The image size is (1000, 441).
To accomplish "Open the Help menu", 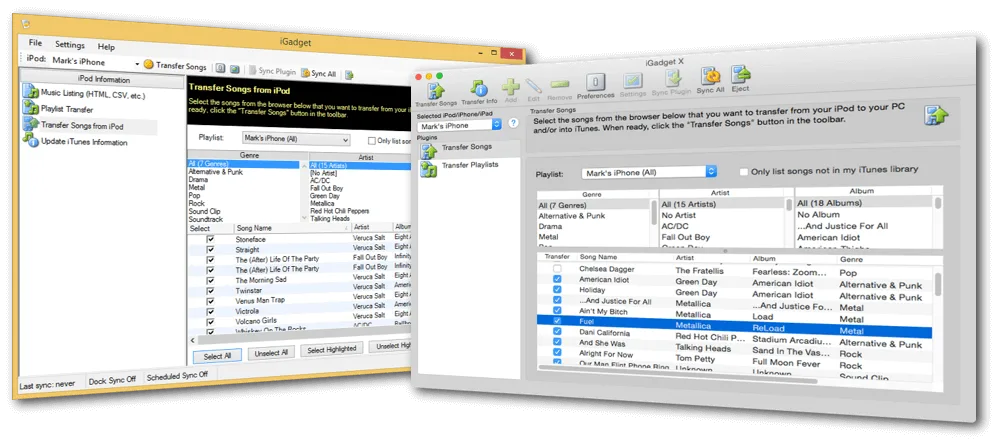I will tap(106, 47).
